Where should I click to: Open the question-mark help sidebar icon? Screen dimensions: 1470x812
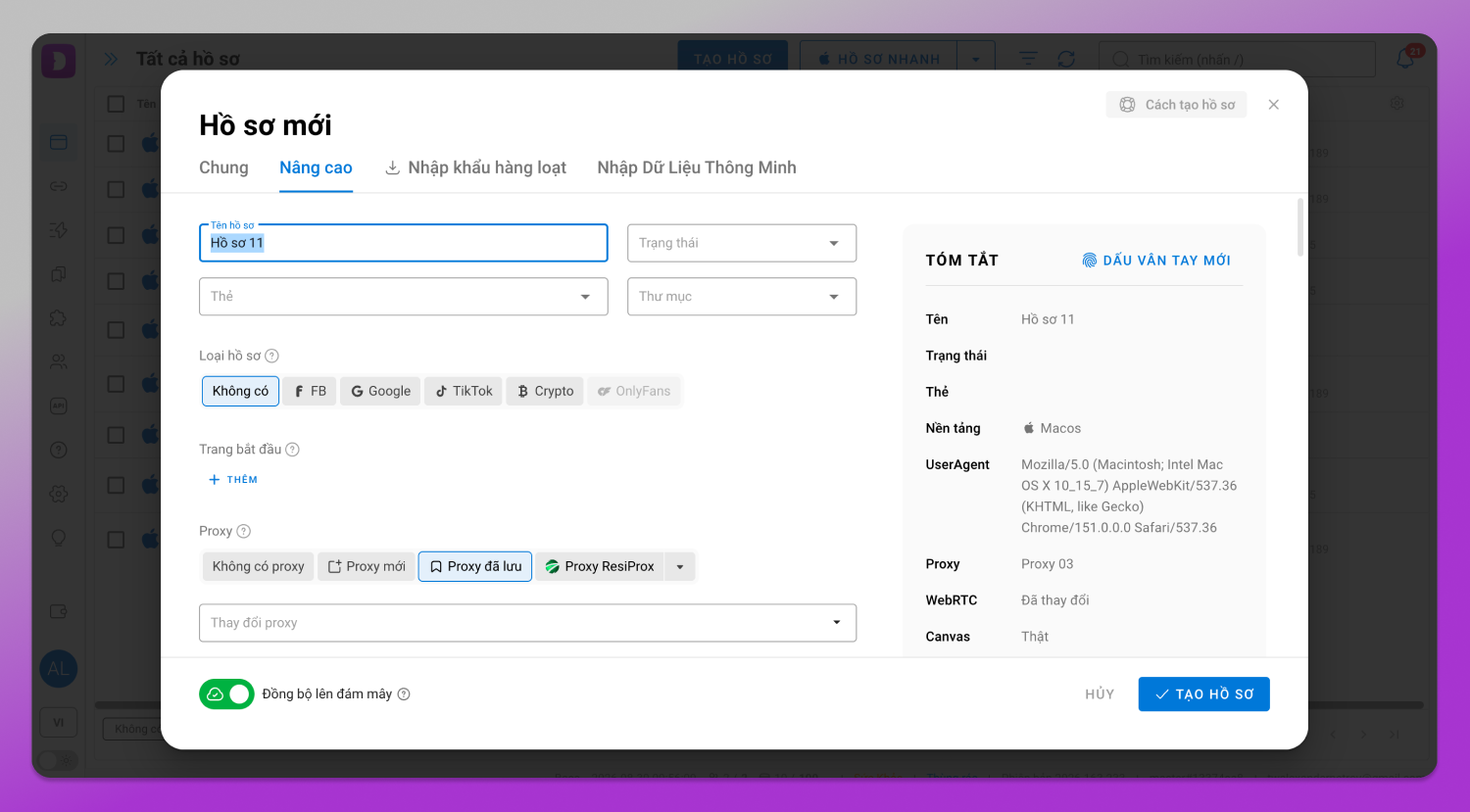59,450
